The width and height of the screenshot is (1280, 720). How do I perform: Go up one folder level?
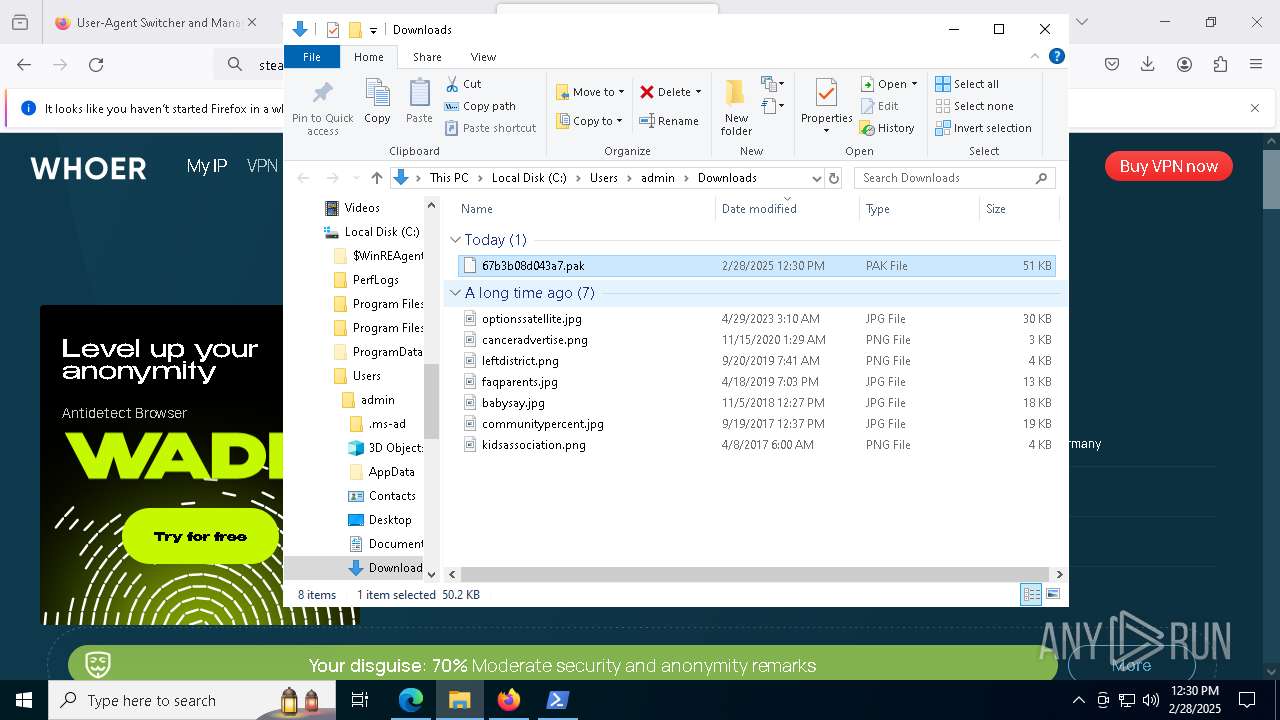(x=376, y=178)
